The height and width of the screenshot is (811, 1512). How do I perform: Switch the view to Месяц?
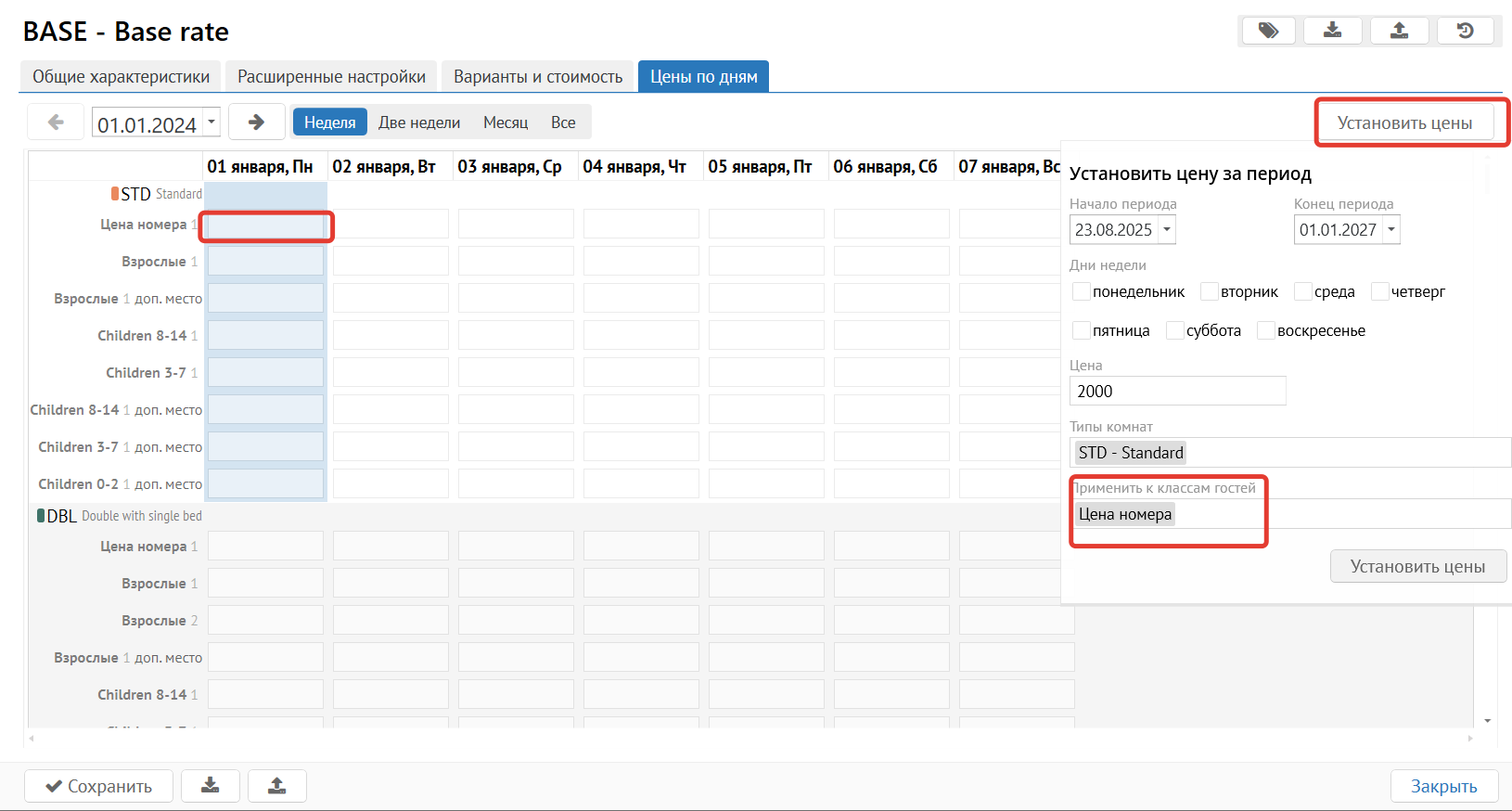[x=506, y=122]
